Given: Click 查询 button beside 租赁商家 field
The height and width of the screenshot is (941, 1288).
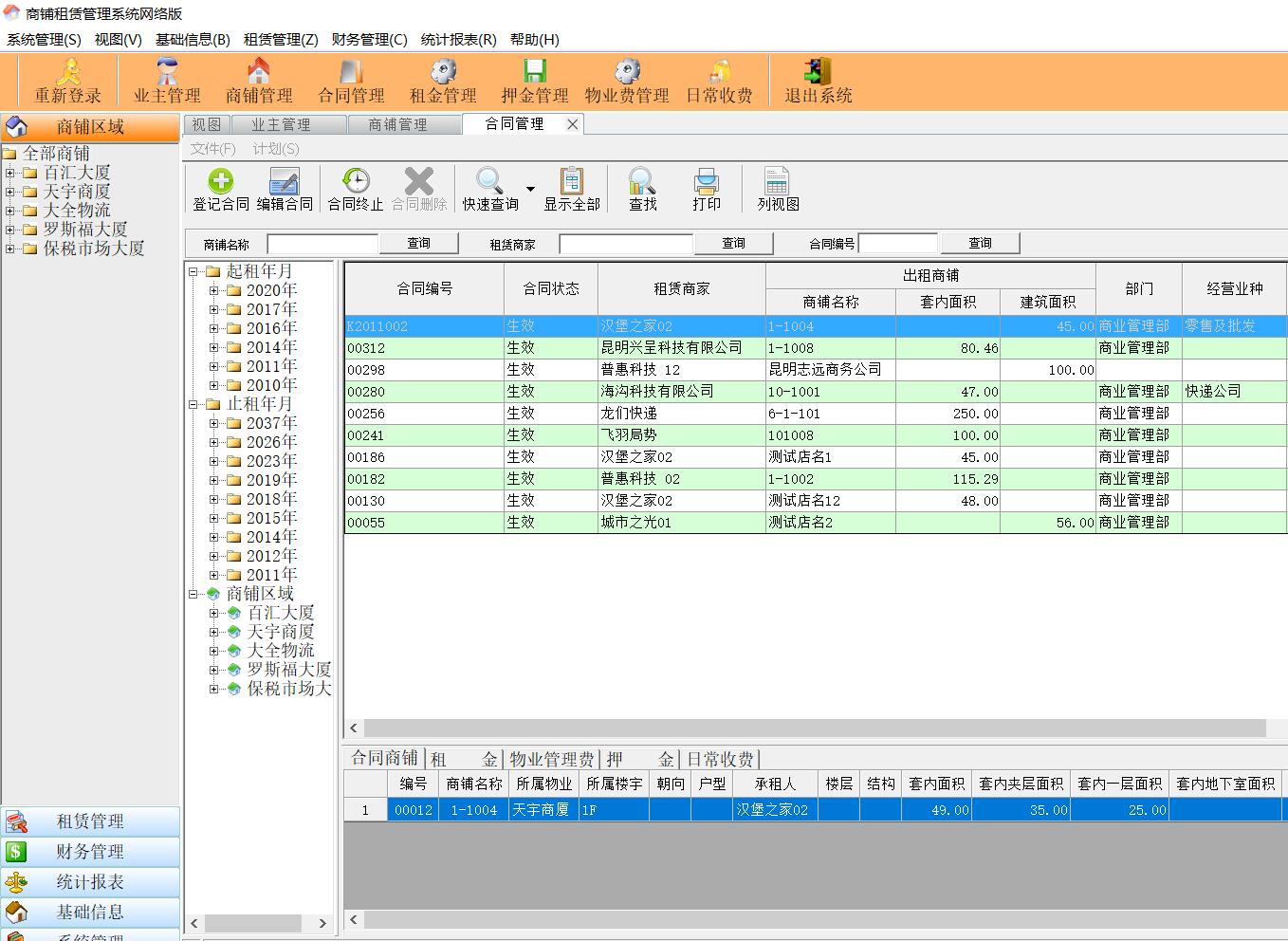Looking at the screenshot, I should [x=733, y=244].
